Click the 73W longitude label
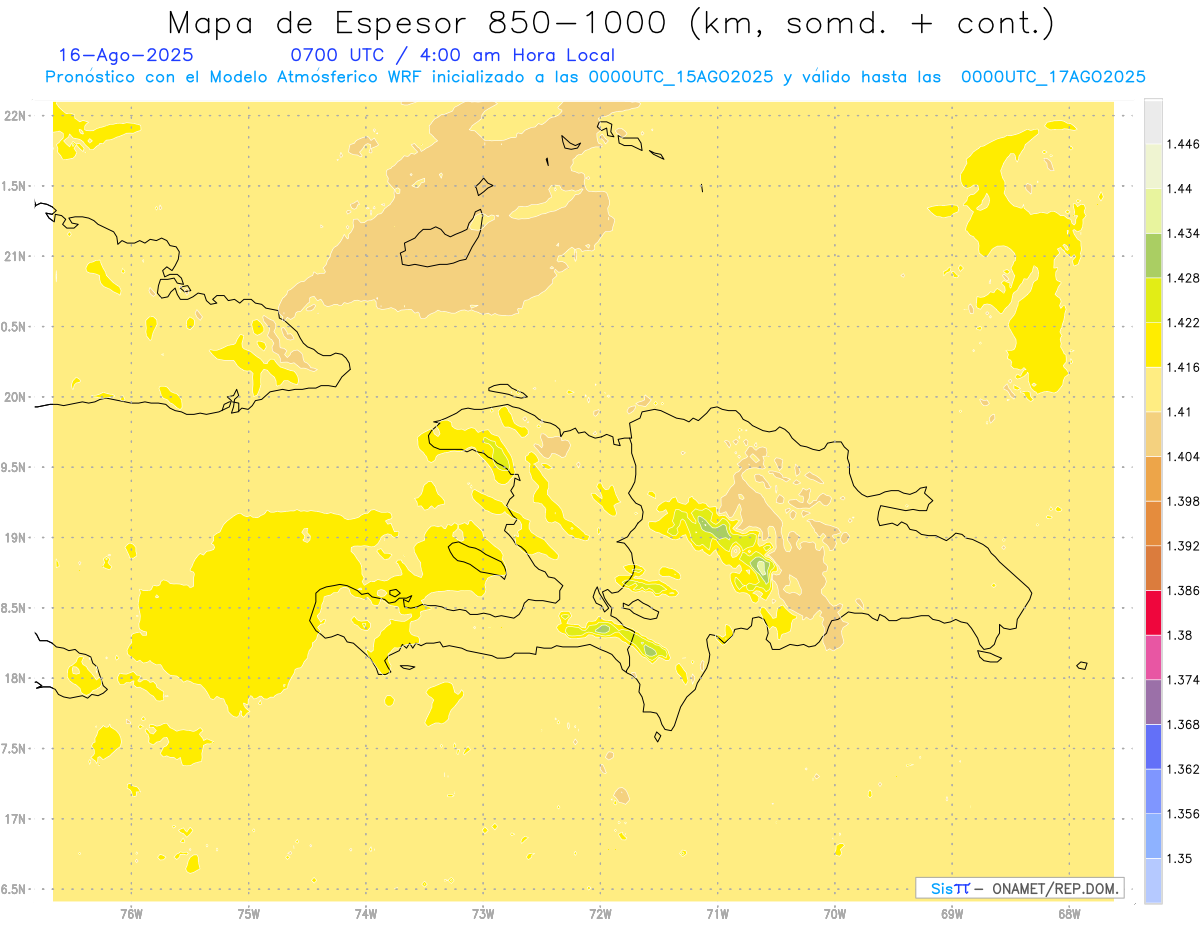The image size is (1200, 927). (483, 914)
